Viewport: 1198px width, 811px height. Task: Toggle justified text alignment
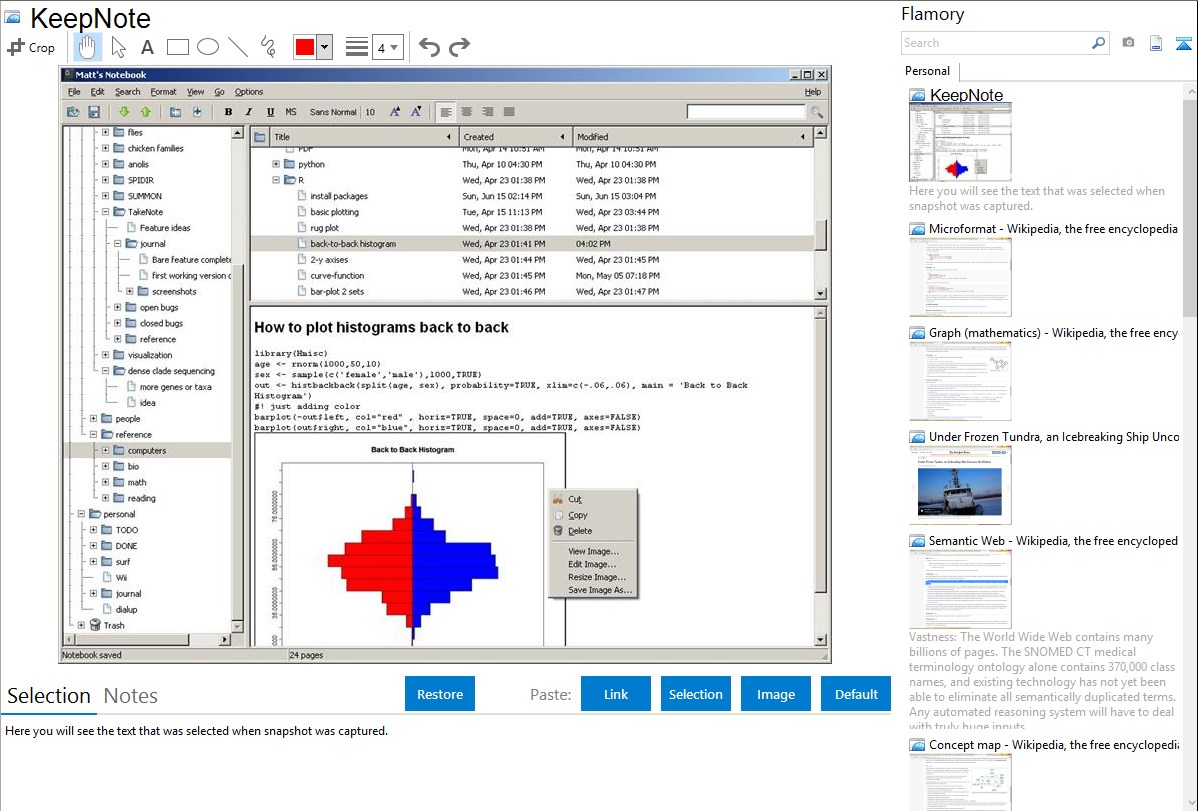[x=509, y=112]
